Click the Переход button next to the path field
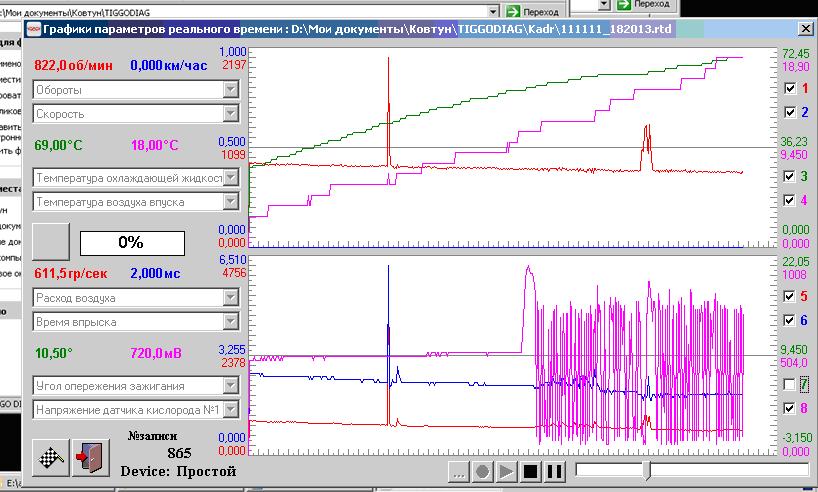 [x=532, y=11]
